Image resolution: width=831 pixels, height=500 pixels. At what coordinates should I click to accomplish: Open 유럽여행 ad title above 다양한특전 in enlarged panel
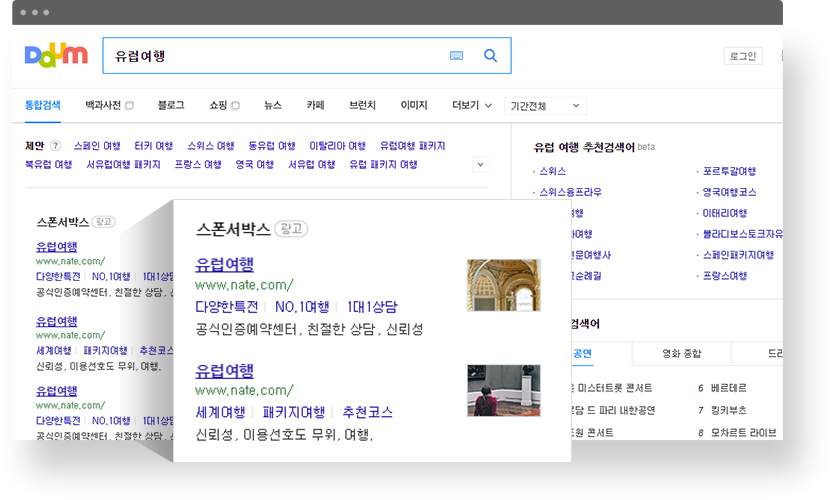pyautogui.click(x=225, y=265)
